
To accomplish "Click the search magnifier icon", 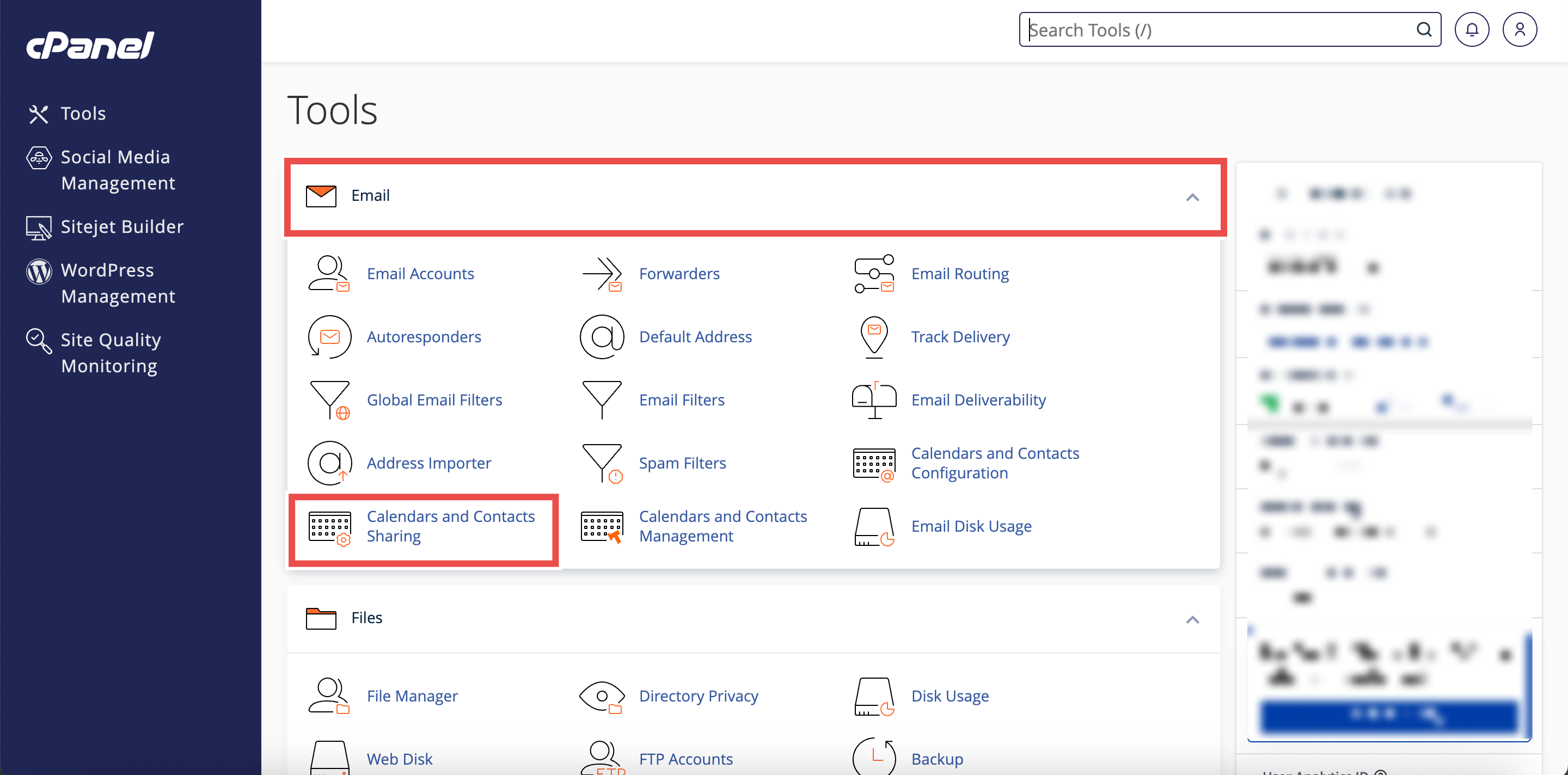I will [1423, 30].
